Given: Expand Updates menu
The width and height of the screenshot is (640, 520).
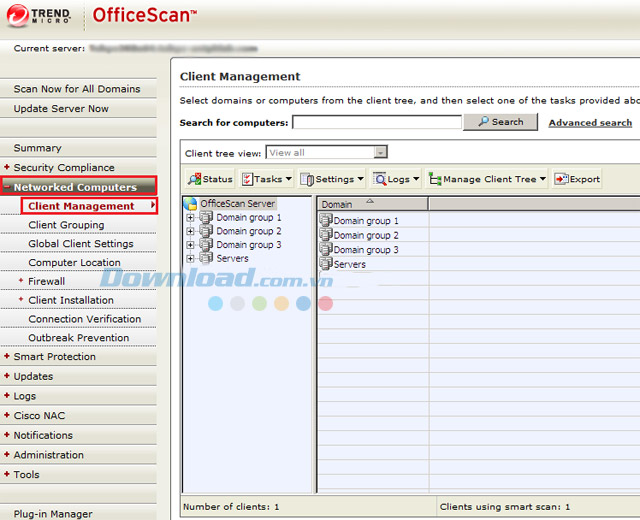Looking at the screenshot, I should [7, 376].
